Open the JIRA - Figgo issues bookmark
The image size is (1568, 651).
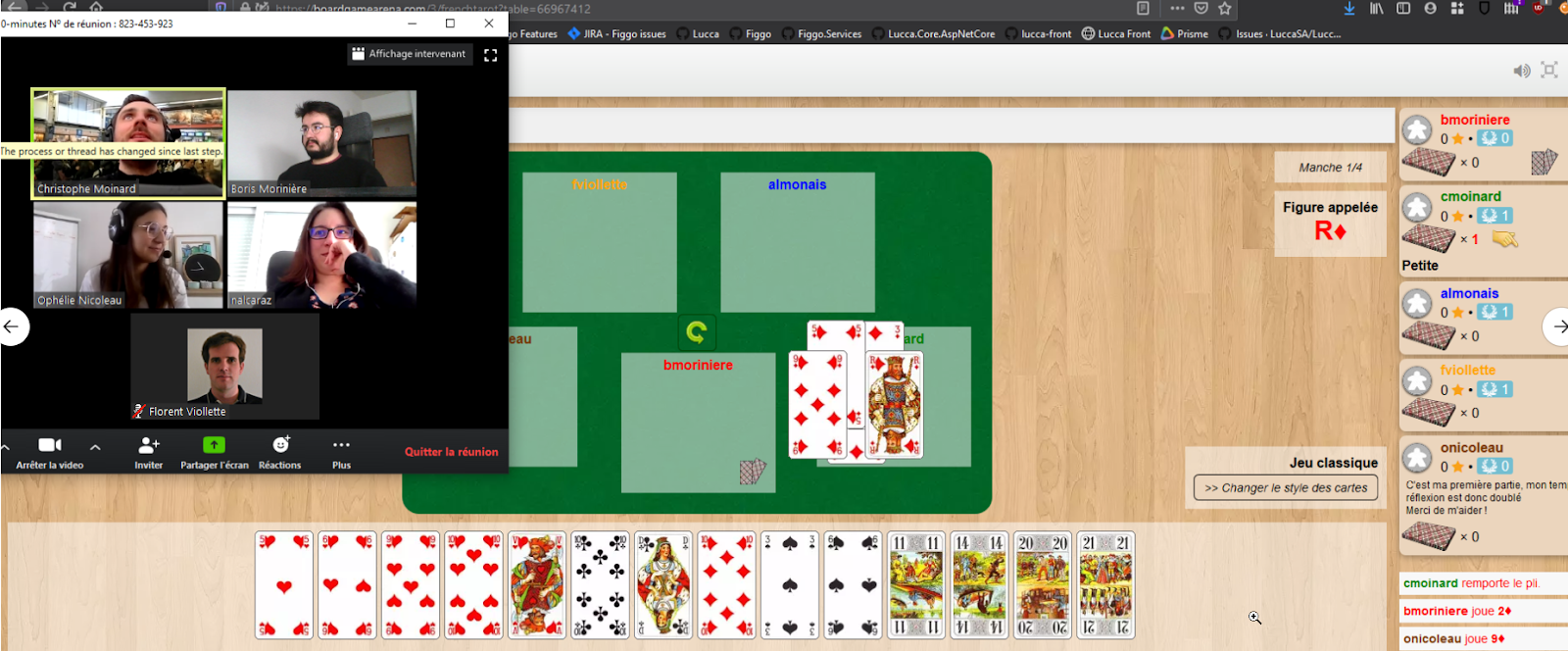click(616, 33)
